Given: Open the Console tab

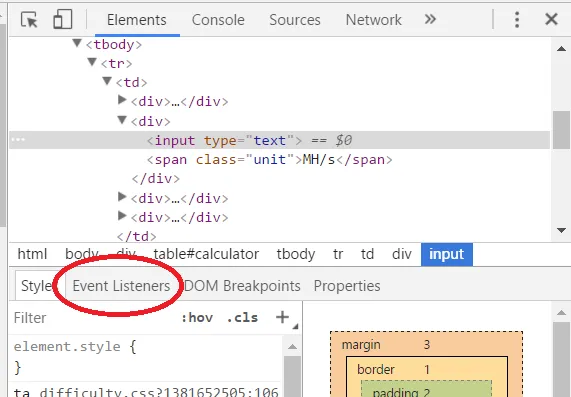Looking at the screenshot, I should pyautogui.click(x=218, y=20).
